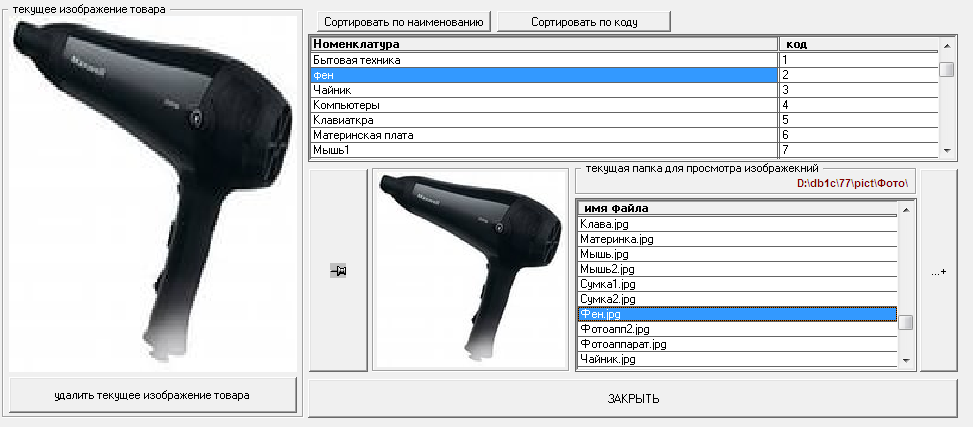Select file 'Материнка.jpg'

[737, 239]
